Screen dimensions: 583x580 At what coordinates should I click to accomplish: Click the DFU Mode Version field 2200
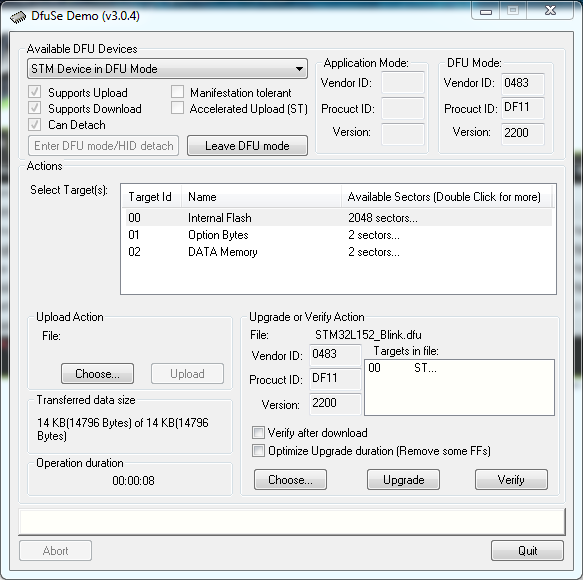pyautogui.click(x=523, y=133)
